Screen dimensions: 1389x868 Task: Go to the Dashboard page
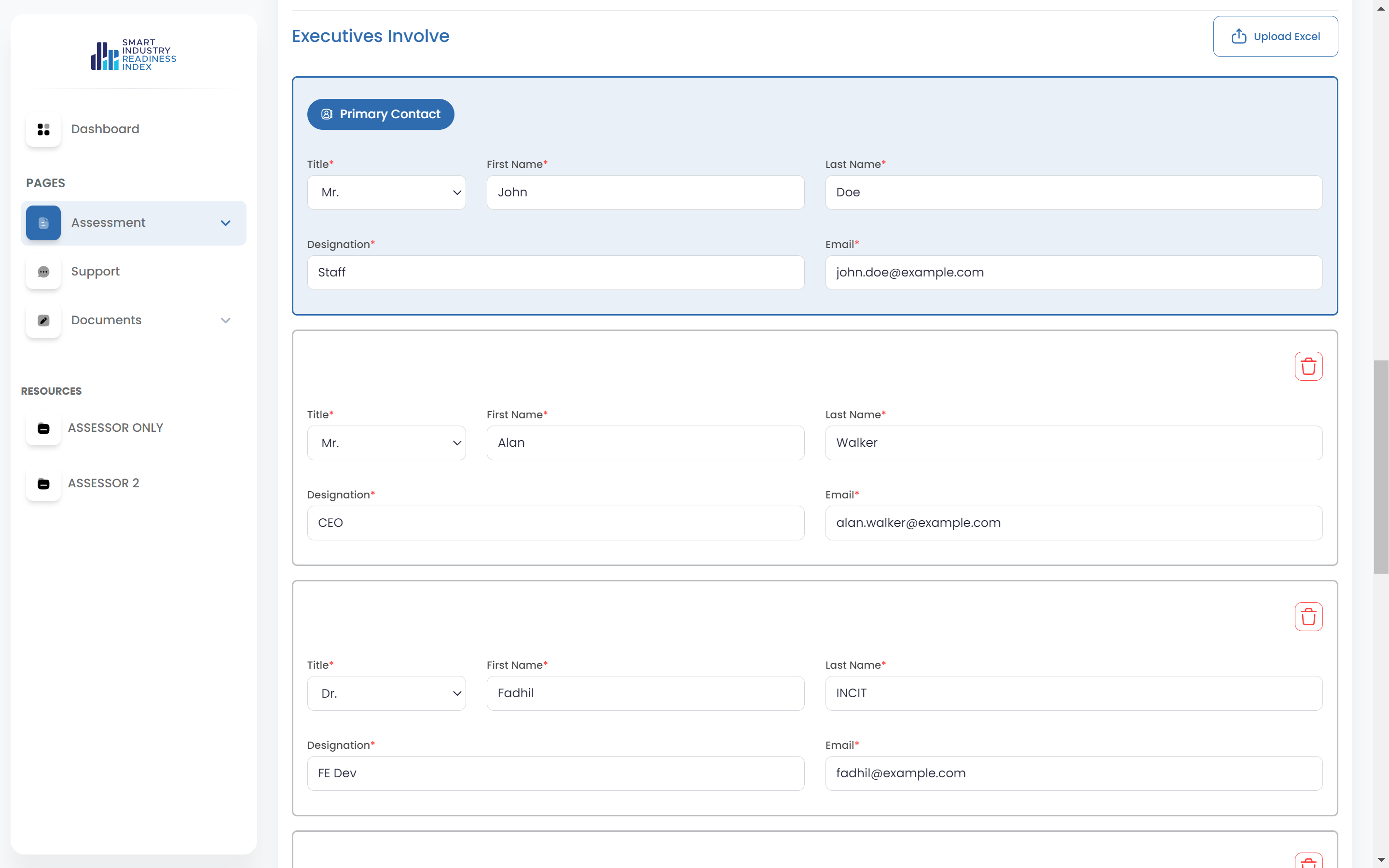tap(105, 129)
